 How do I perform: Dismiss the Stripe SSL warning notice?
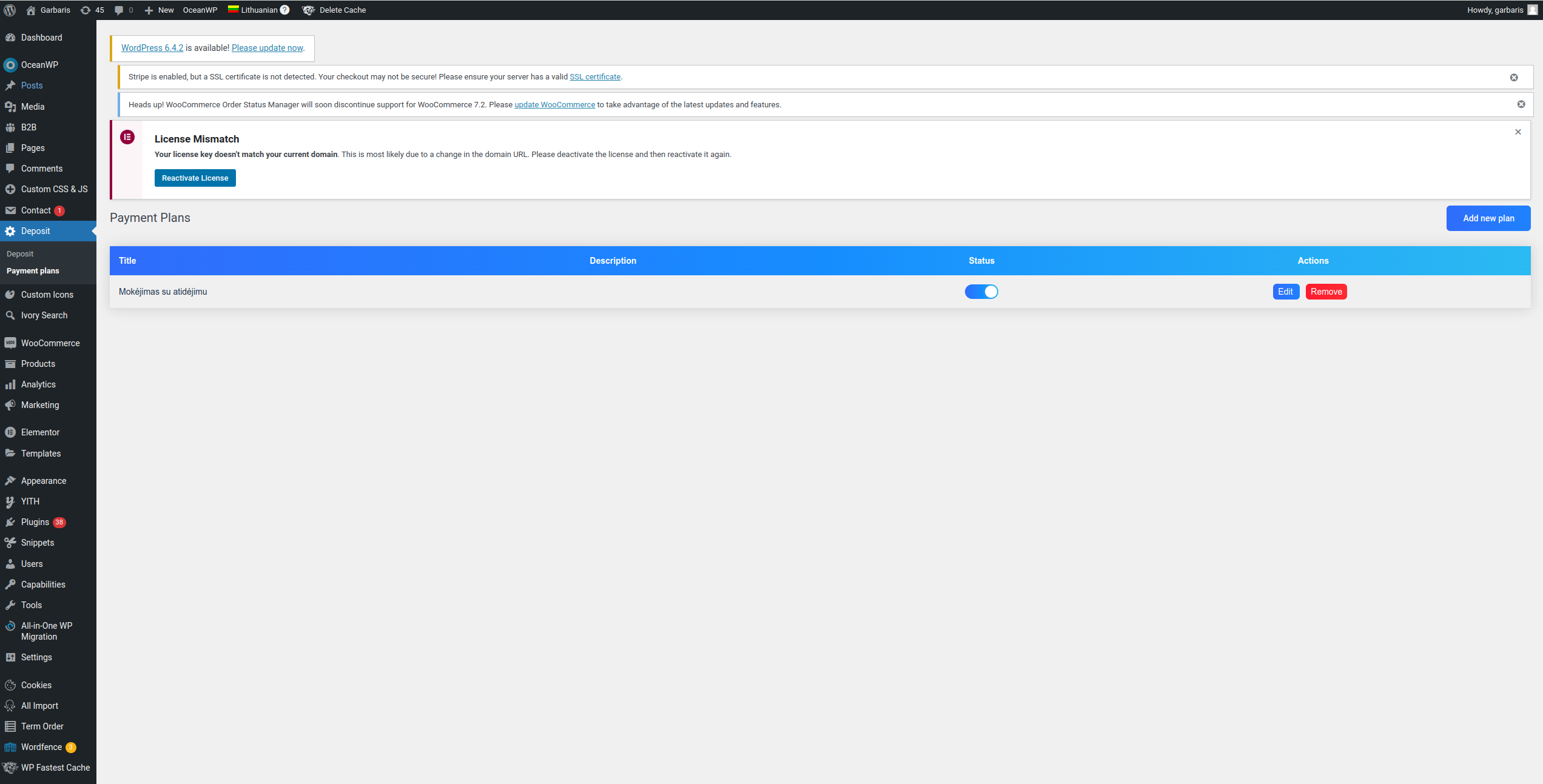1514,77
